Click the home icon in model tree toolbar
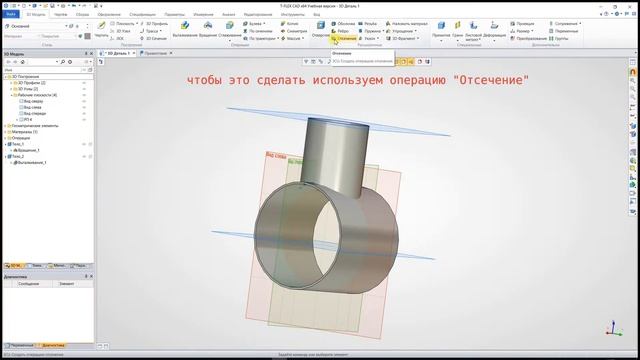This screenshot has width=640, height=360. (x=22, y=62)
